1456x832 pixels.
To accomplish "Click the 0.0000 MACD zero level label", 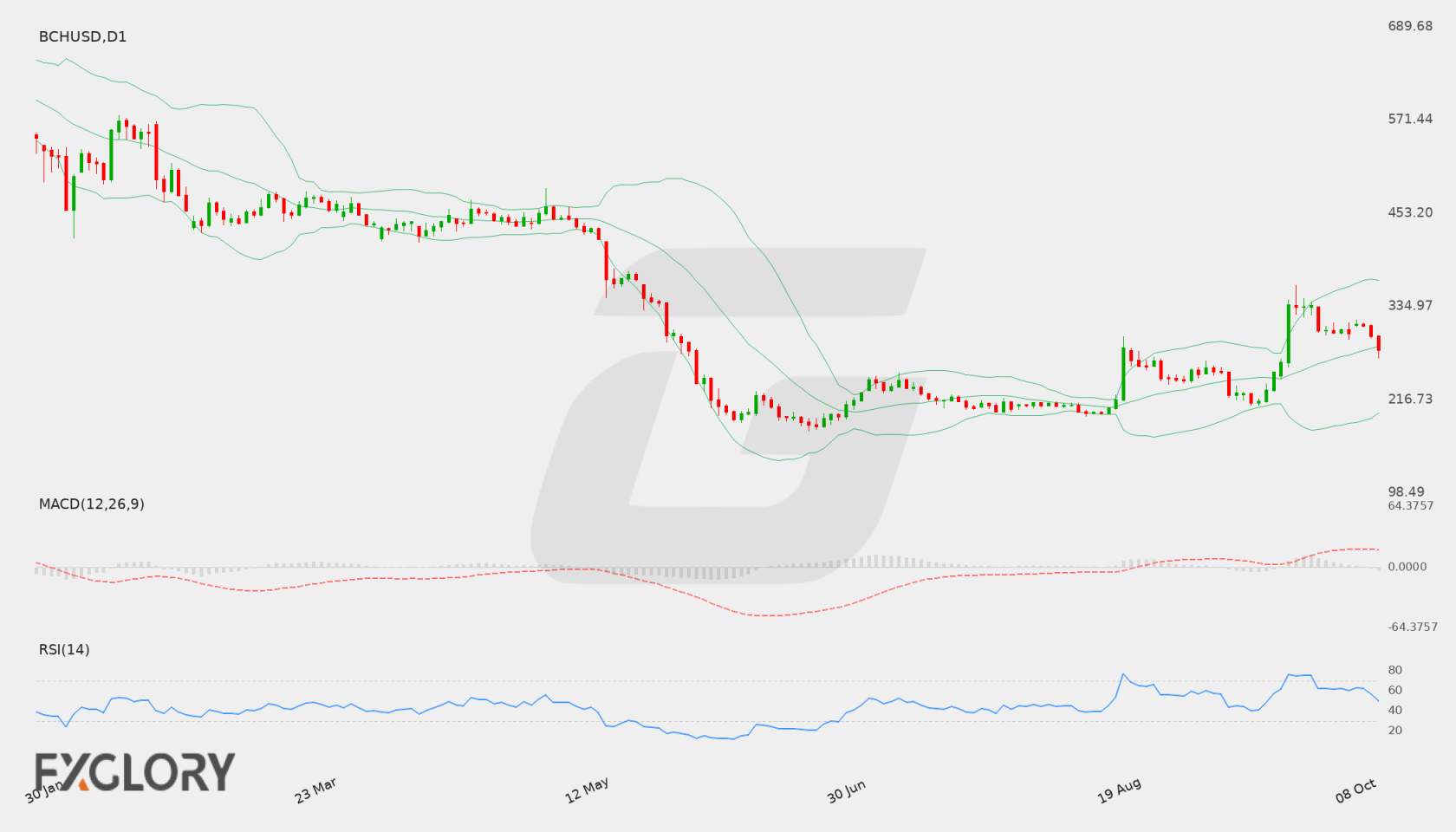I will coord(1407,566).
